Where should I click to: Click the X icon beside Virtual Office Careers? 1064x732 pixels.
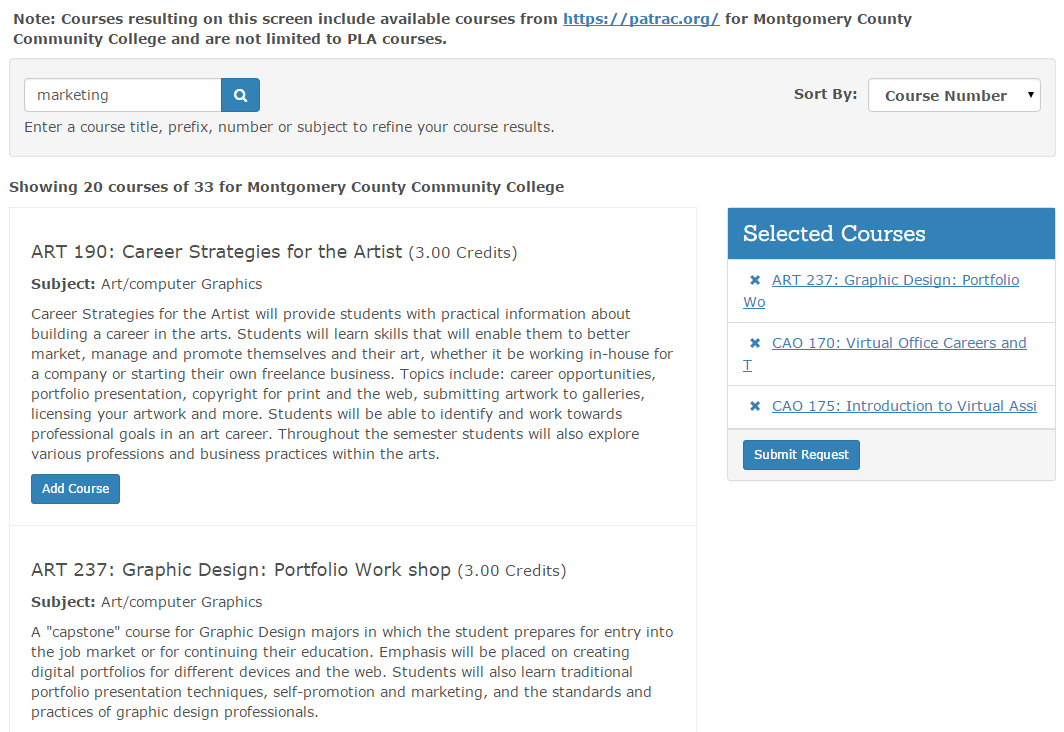point(753,342)
